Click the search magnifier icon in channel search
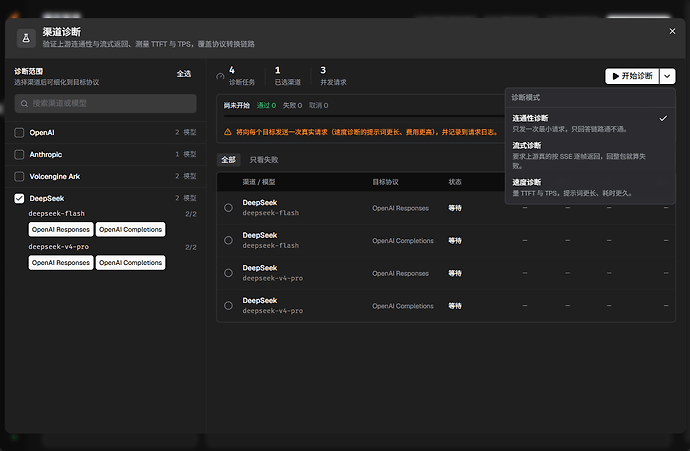690x451 pixels. coord(25,103)
